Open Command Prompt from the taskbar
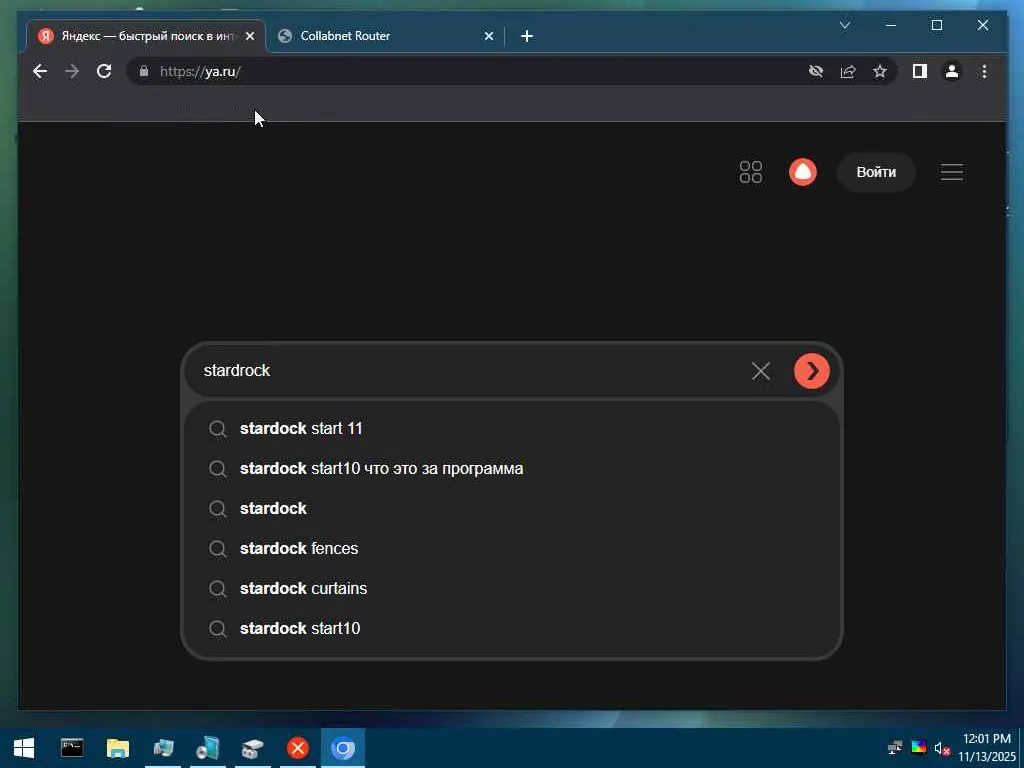 coord(72,748)
